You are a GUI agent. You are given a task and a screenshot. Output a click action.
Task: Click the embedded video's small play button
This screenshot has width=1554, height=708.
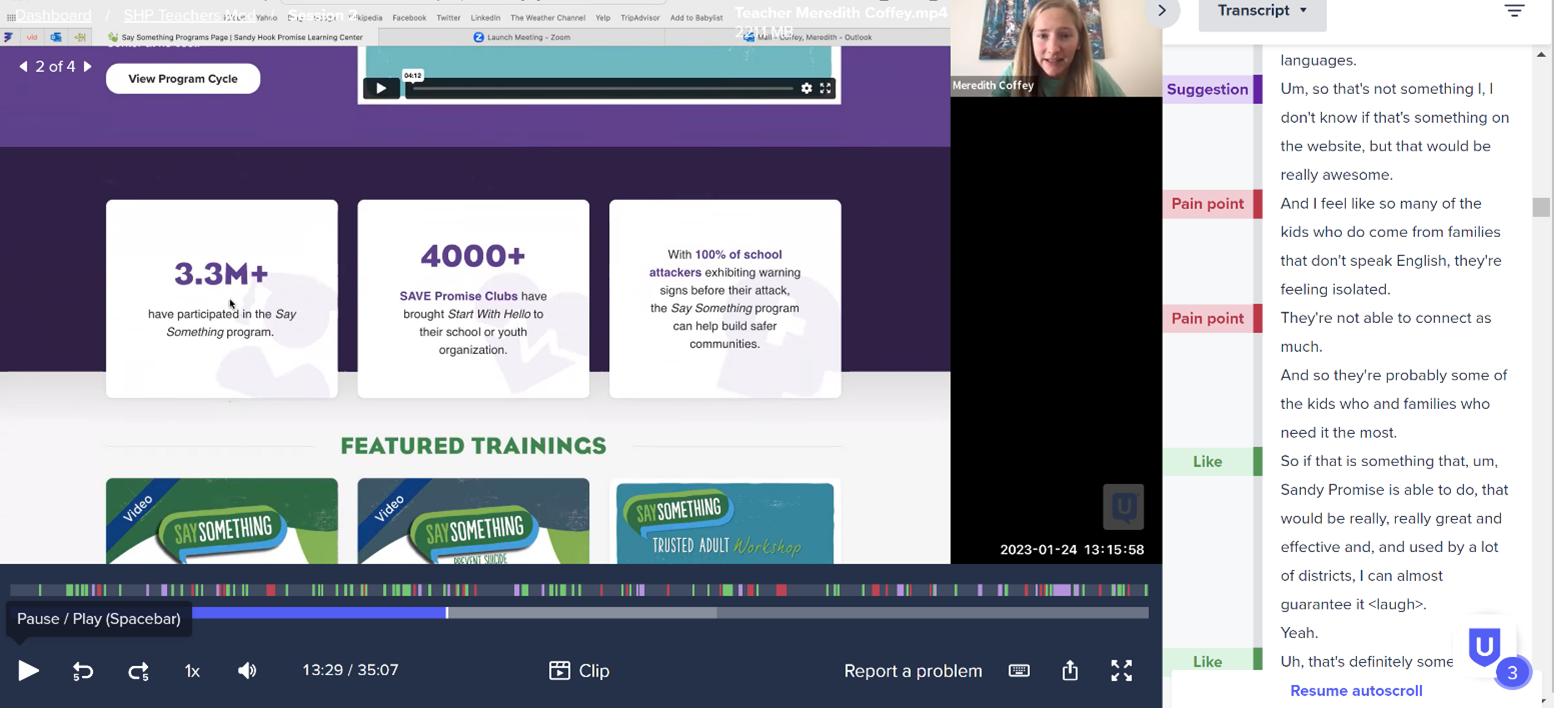380,88
